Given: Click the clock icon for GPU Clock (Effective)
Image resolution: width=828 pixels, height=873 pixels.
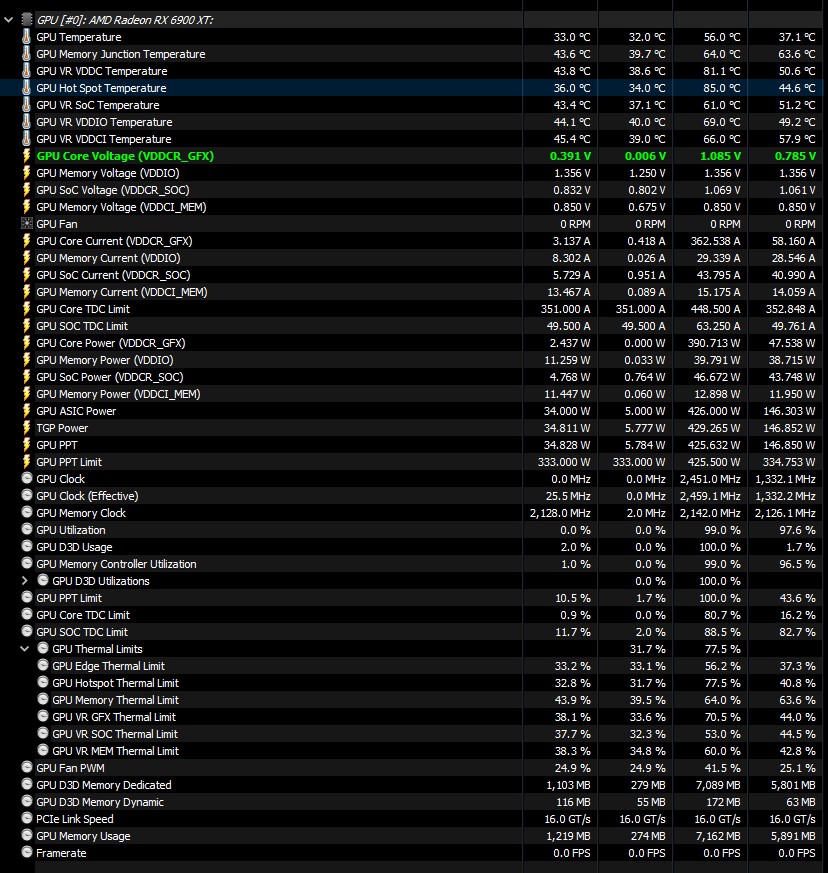Looking at the screenshot, I should (27, 495).
